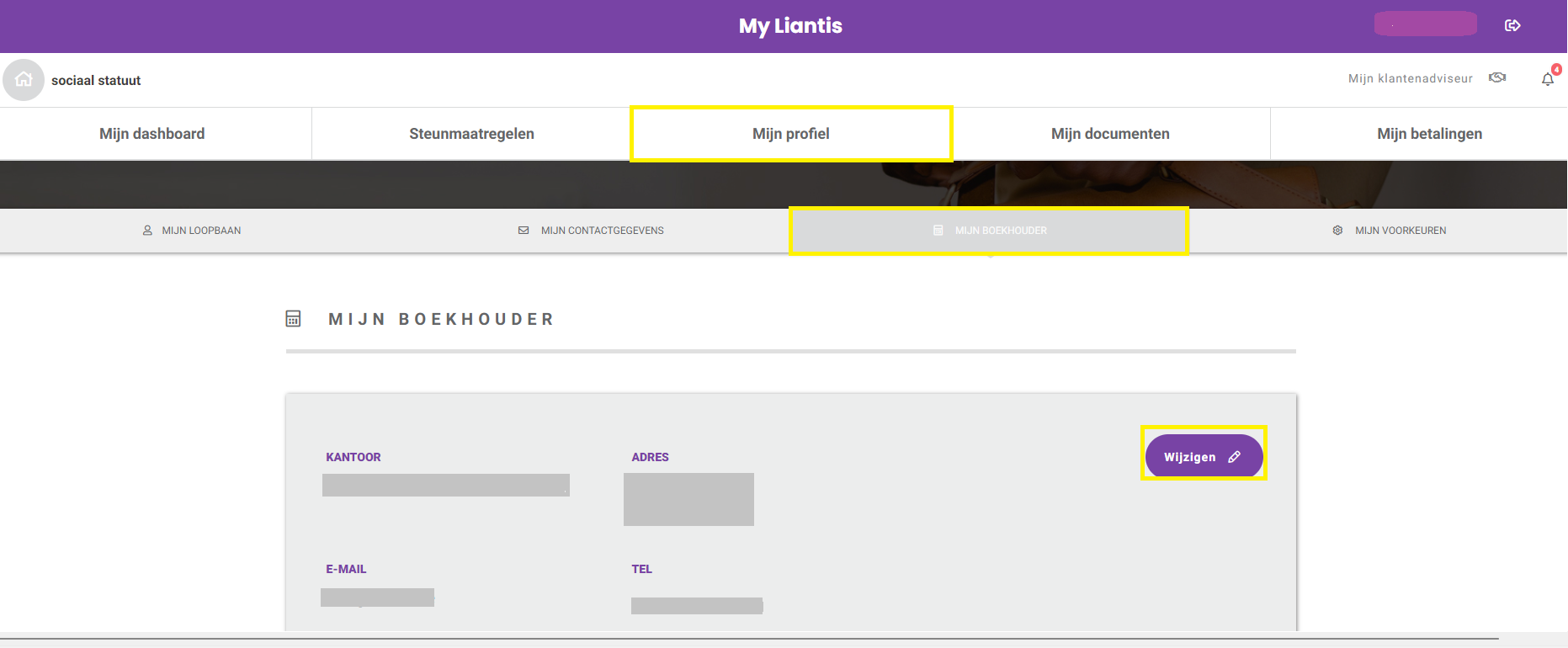Image resolution: width=1568 pixels, height=648 pixels.
Task: Click the home icon beside sociaal statuut
Action: coord(24,80)
